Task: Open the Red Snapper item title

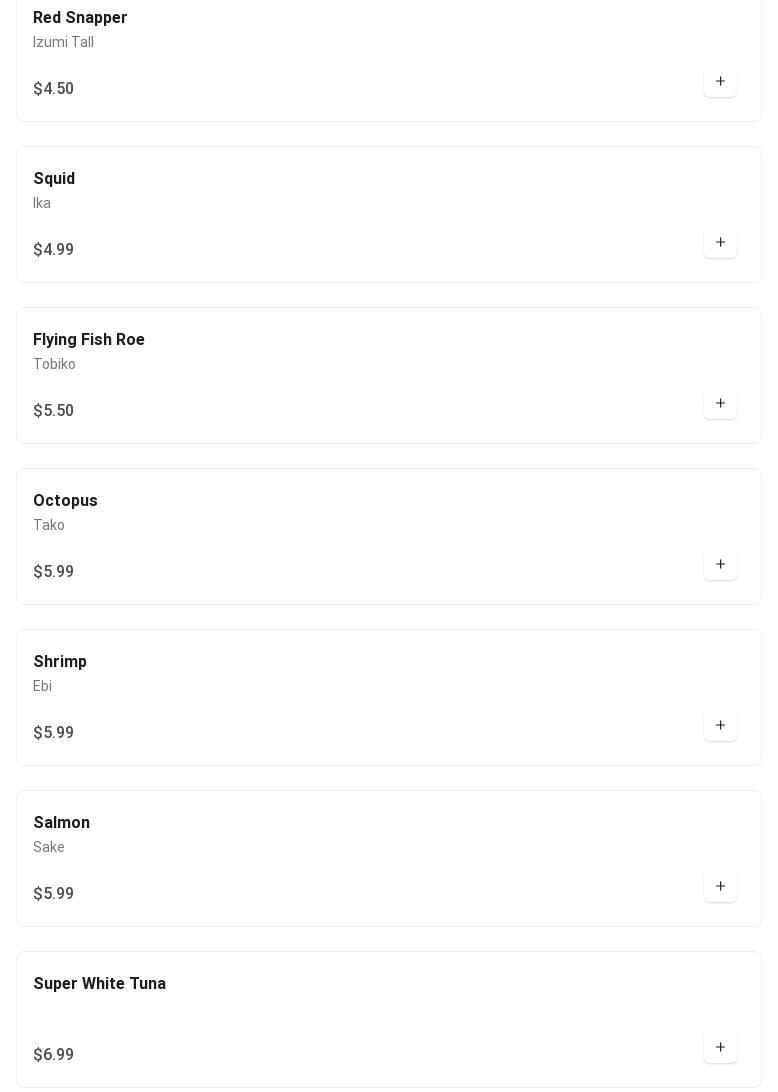Action: click(80, 18)
